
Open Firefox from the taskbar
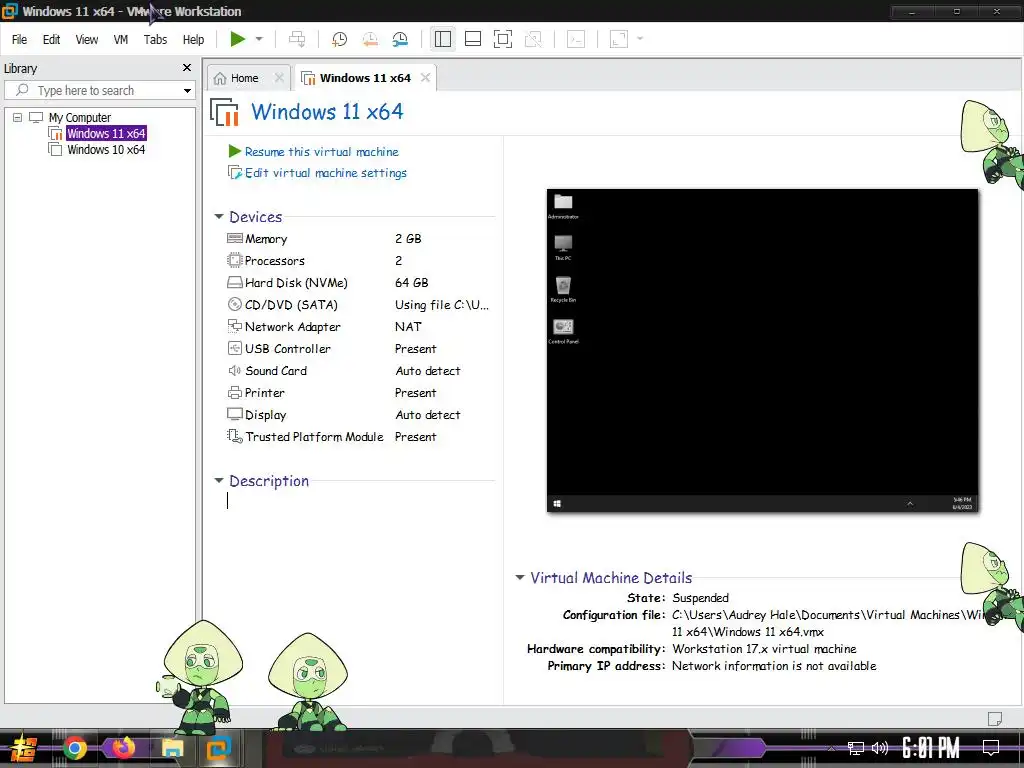tap(123, 748)
